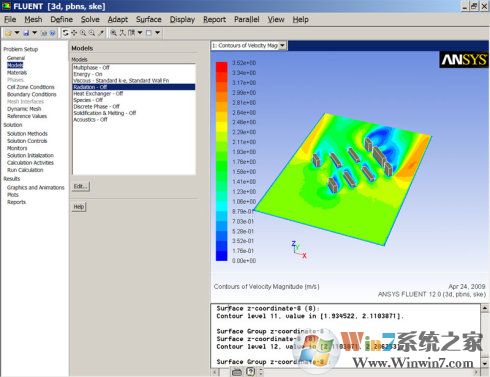This screenshot has height=377, width=490.
Task: Select the rotate view tool
Action: tap(65, 33)
